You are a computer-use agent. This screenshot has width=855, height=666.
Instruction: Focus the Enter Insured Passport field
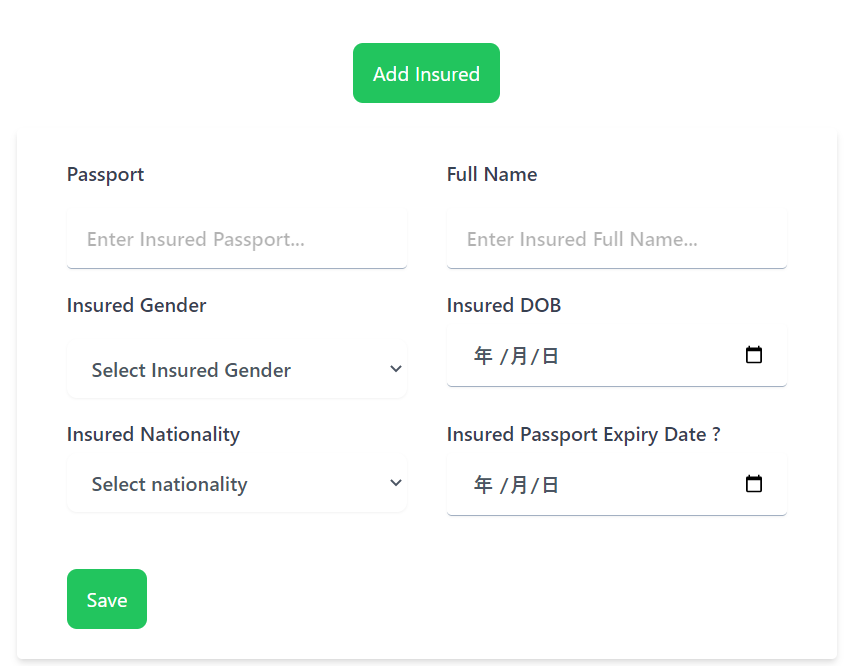click(237, 239)
